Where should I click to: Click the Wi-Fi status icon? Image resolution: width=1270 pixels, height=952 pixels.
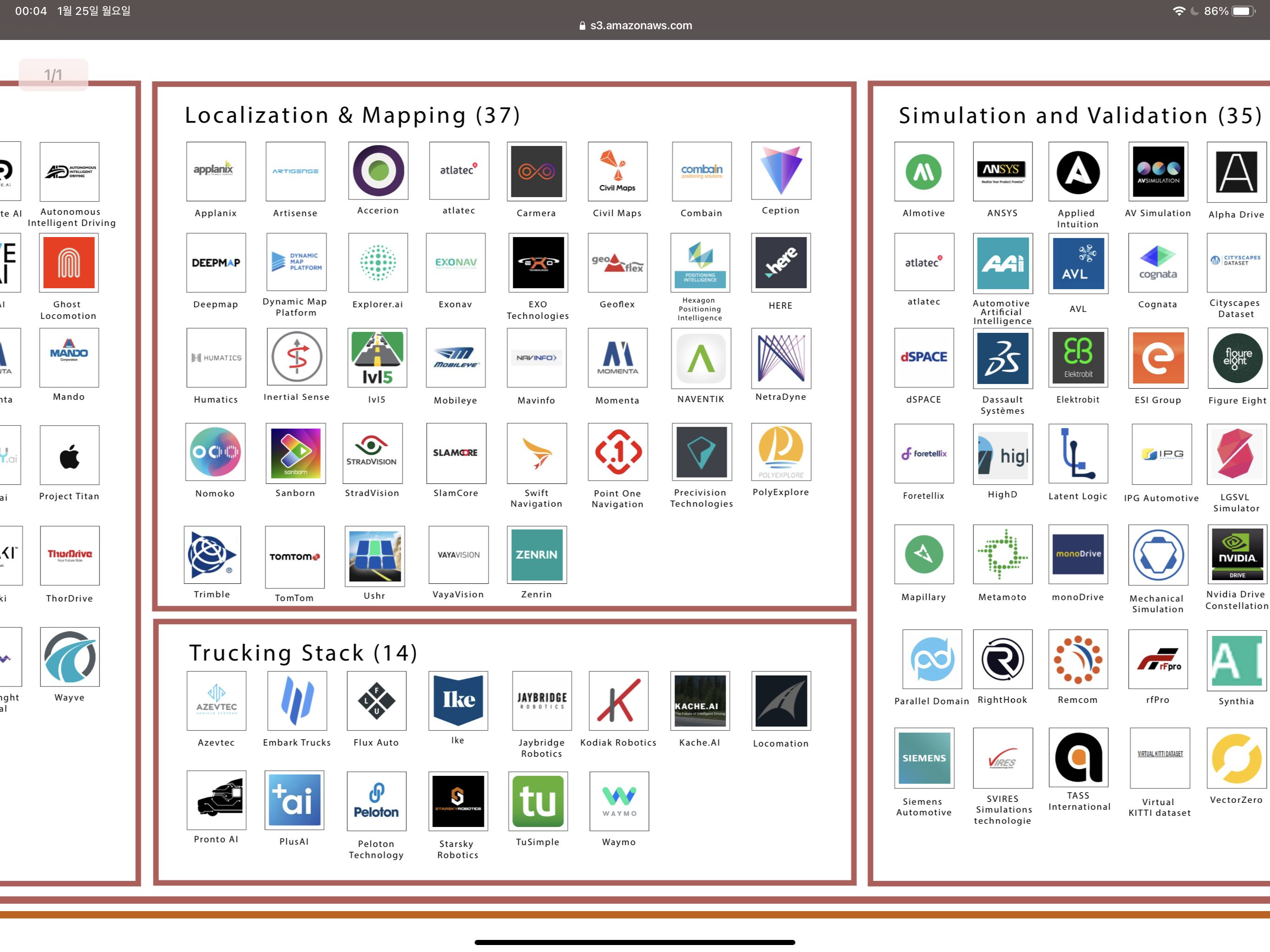(x=1179, y=11)
